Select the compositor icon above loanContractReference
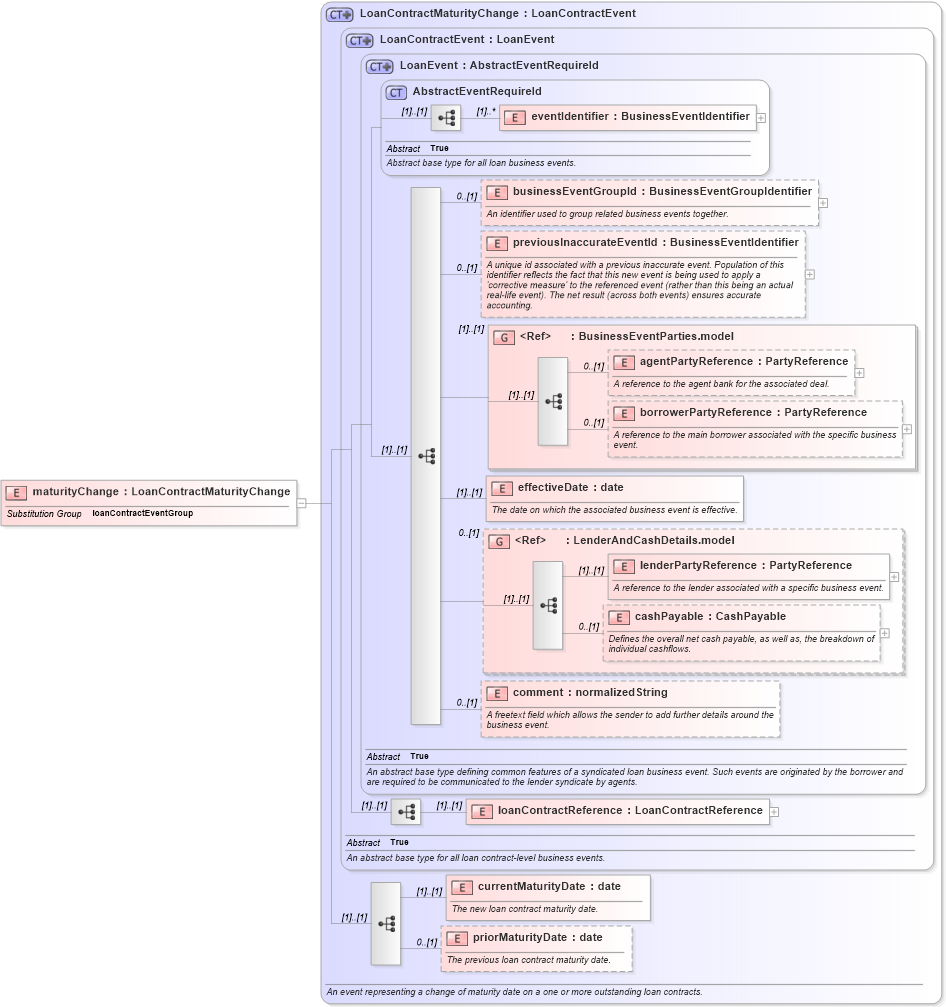 tap(408, 811)
